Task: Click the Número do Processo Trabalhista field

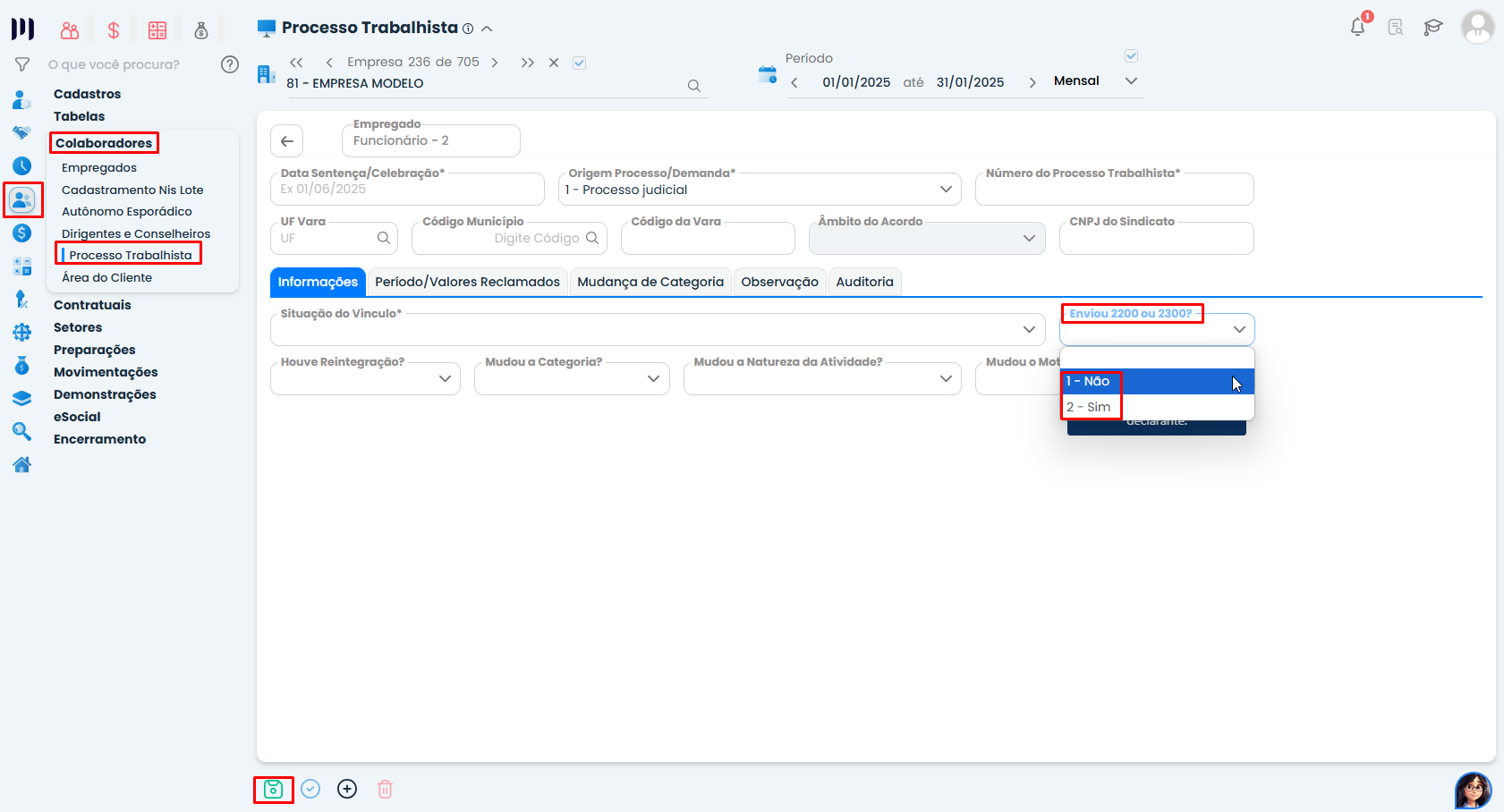Action: coord(1114,190)
